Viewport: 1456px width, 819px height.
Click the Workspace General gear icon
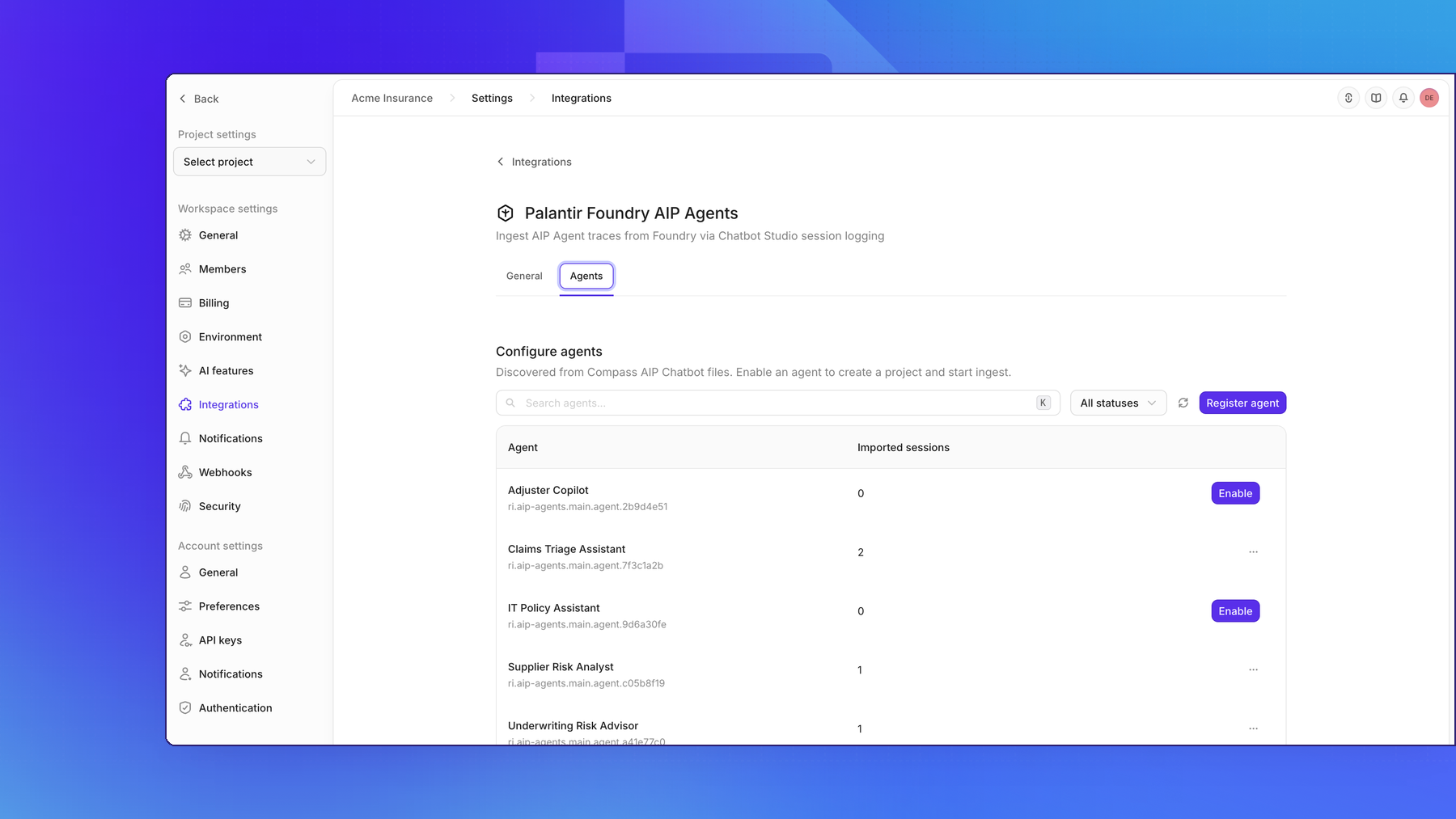point(185,235)
